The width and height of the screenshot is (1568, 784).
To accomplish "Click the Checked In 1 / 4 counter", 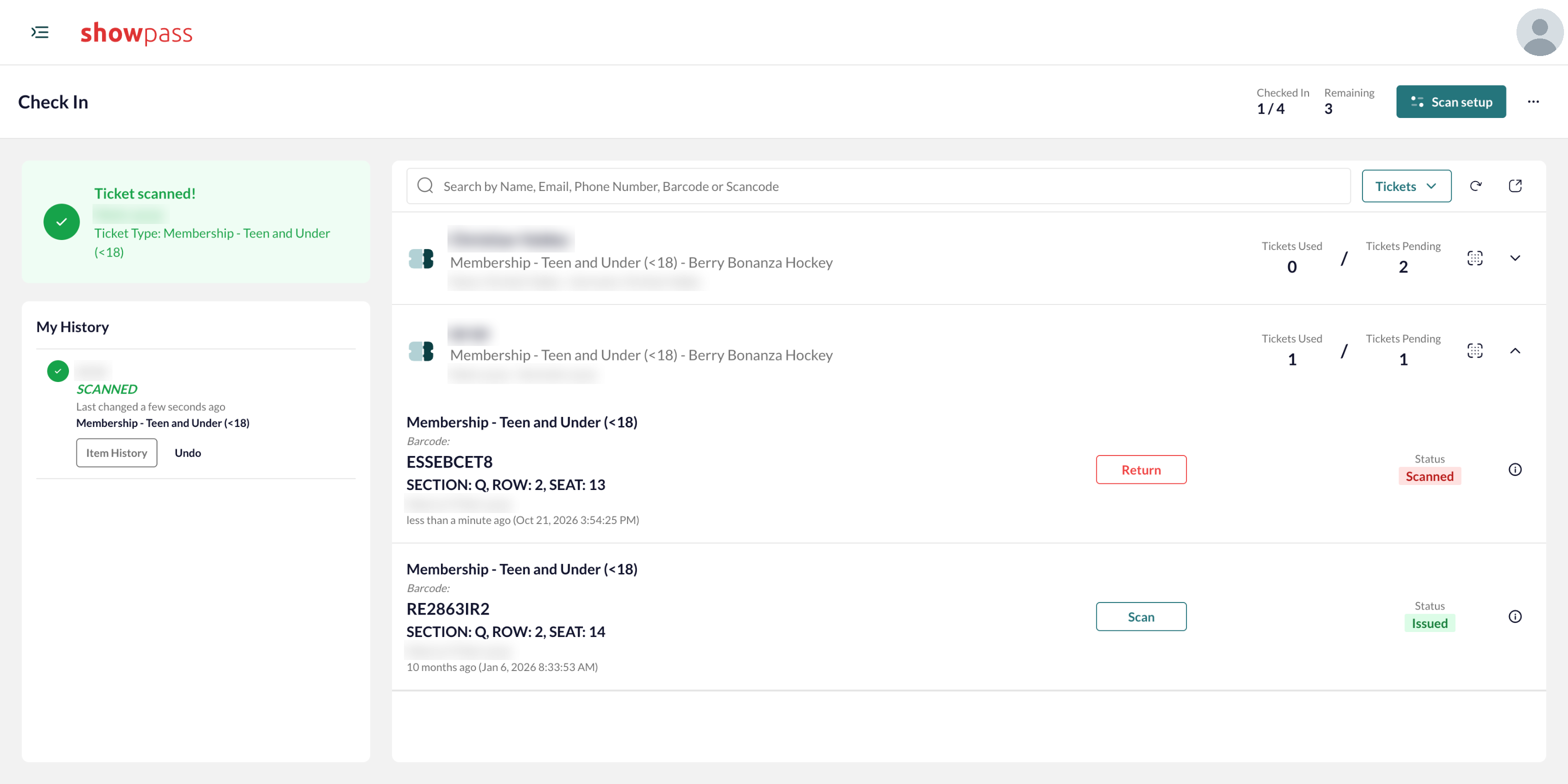I will pyautogui.click(x=1282, y=101).
